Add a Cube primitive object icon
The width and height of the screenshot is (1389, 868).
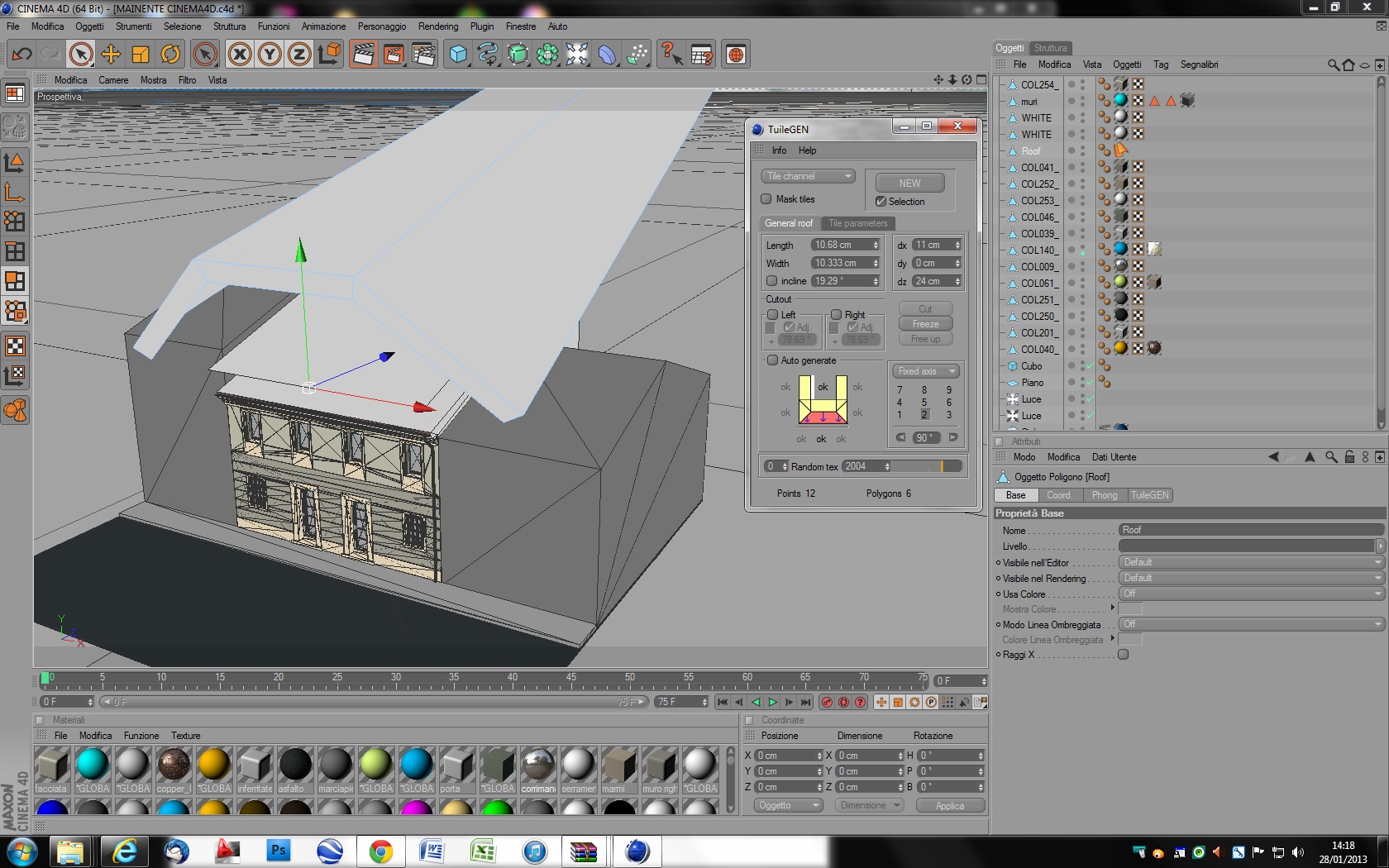[458, 55]
